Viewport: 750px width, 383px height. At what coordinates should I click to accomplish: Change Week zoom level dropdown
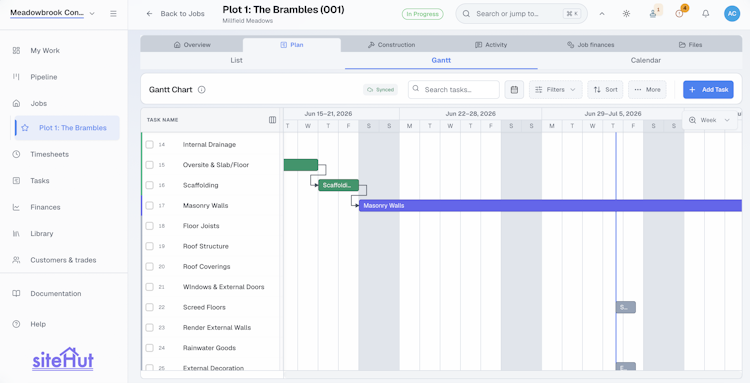710,120
